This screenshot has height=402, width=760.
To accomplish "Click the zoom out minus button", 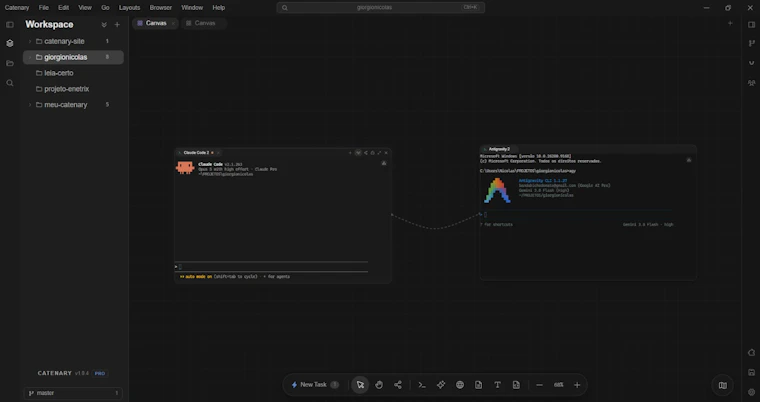I will pos(539,385).
